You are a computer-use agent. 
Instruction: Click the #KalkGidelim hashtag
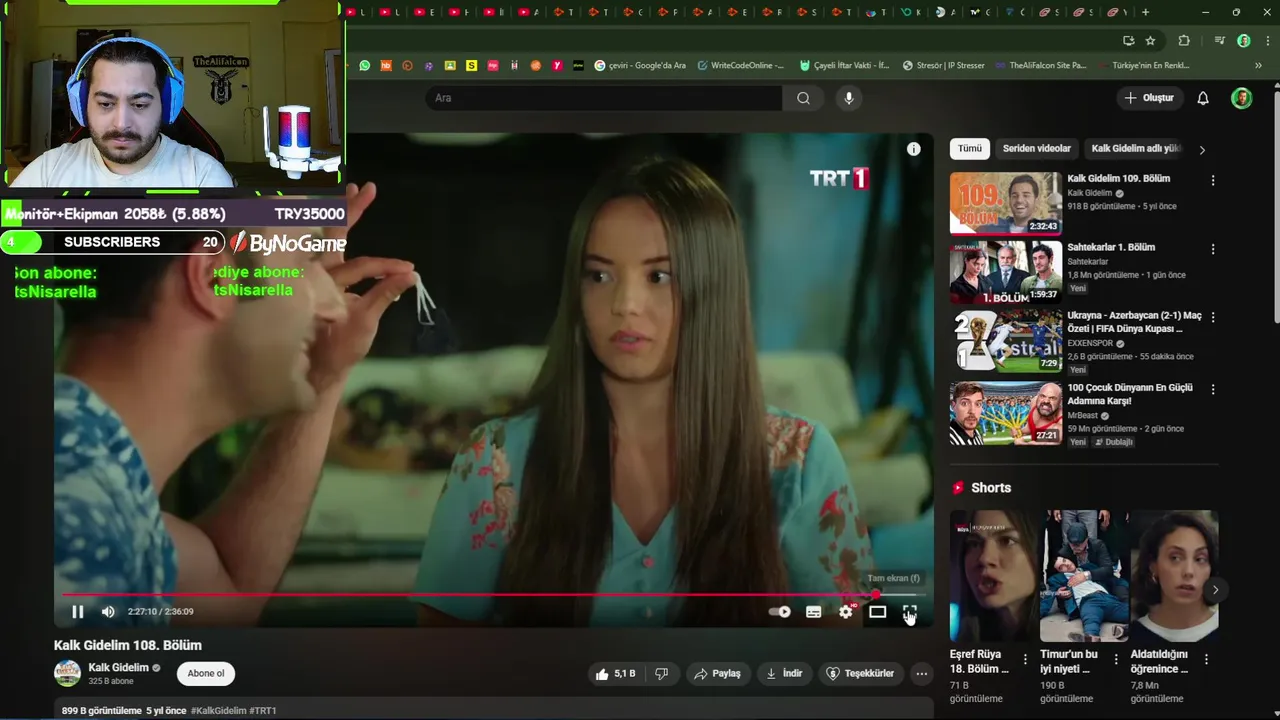(x=218, y=711)
